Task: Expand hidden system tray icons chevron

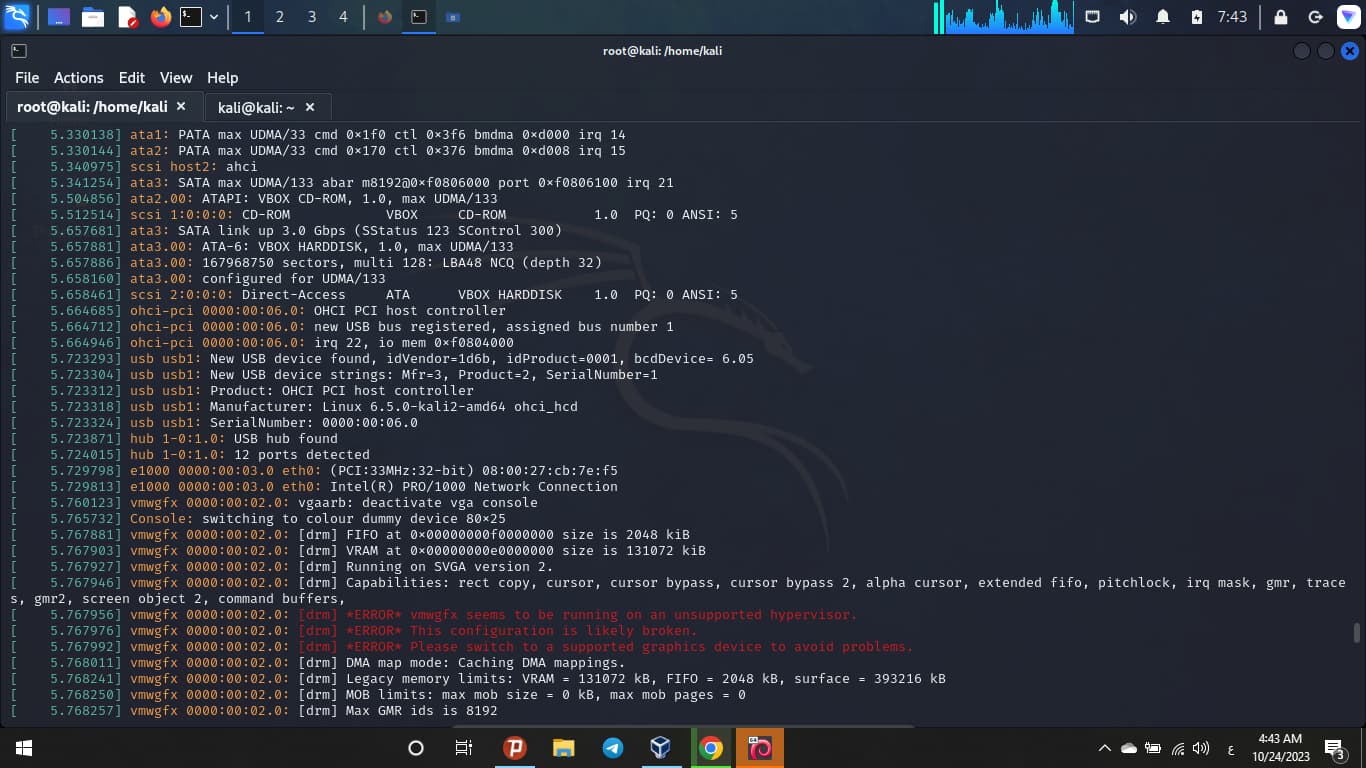Action: pyautogui.click(x=1105, y=748)
